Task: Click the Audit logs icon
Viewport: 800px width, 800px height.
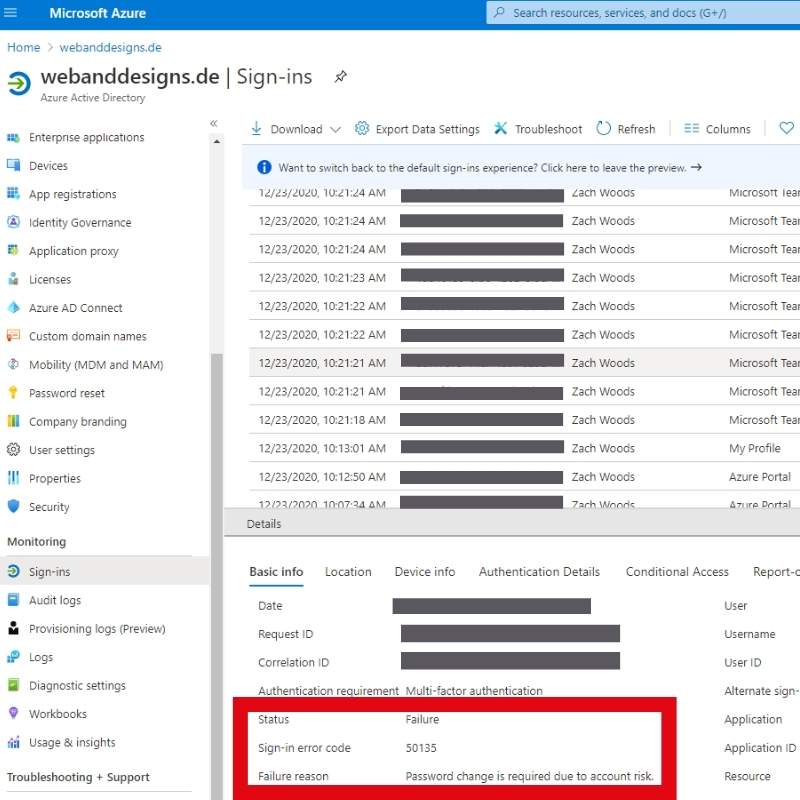Action: (x=13, y=600)
